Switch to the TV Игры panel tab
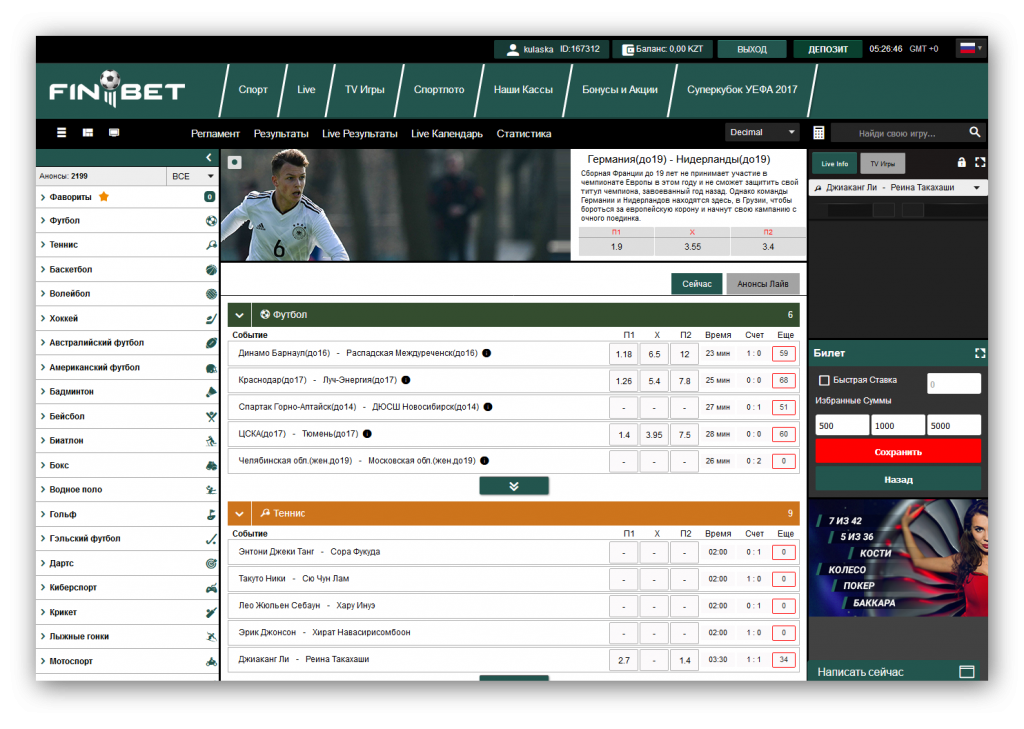Viewport: 1024px width, 729px height. click(x=882, y=163)
